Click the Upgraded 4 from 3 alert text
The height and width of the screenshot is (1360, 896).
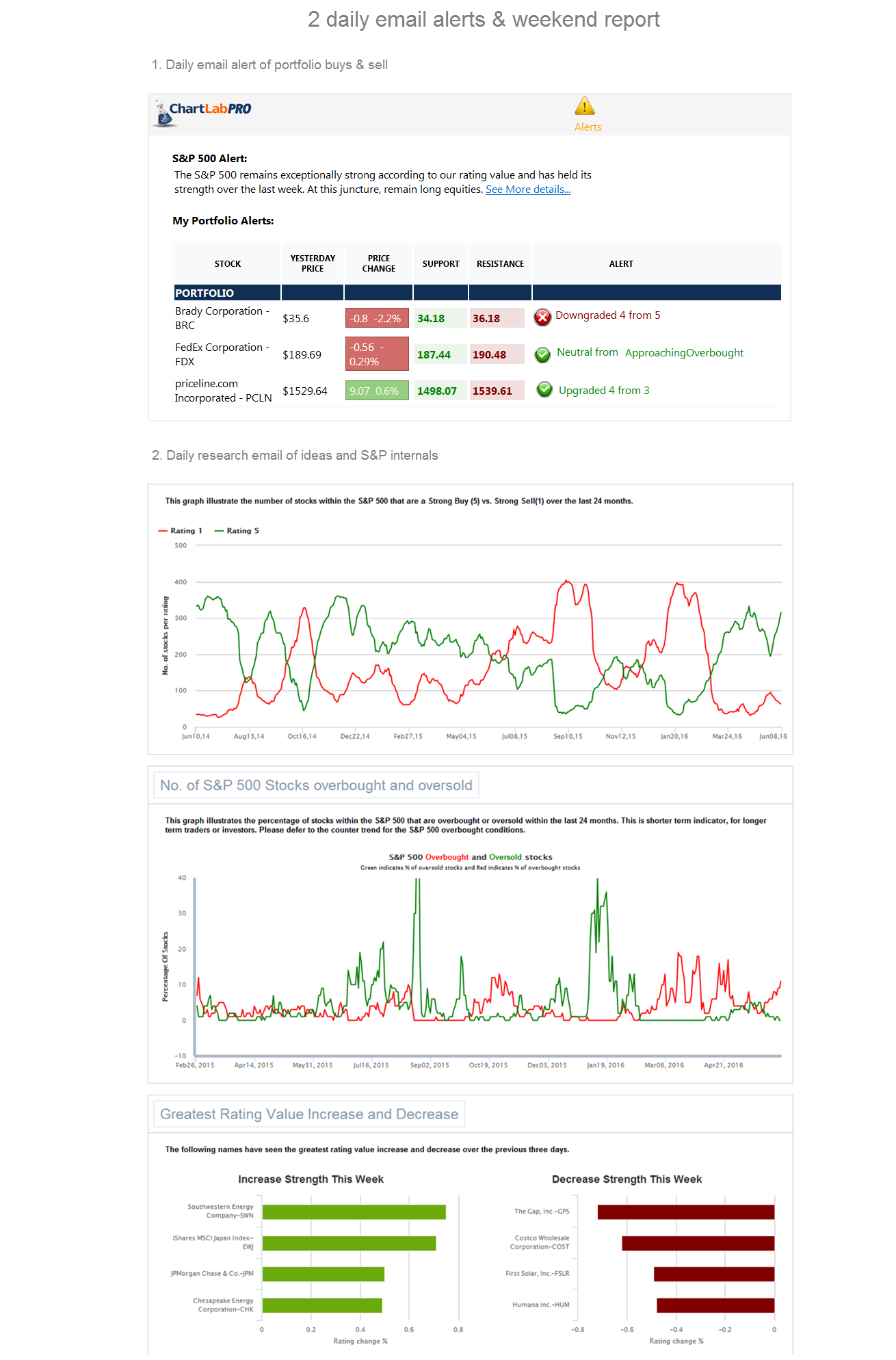[604, 391]
